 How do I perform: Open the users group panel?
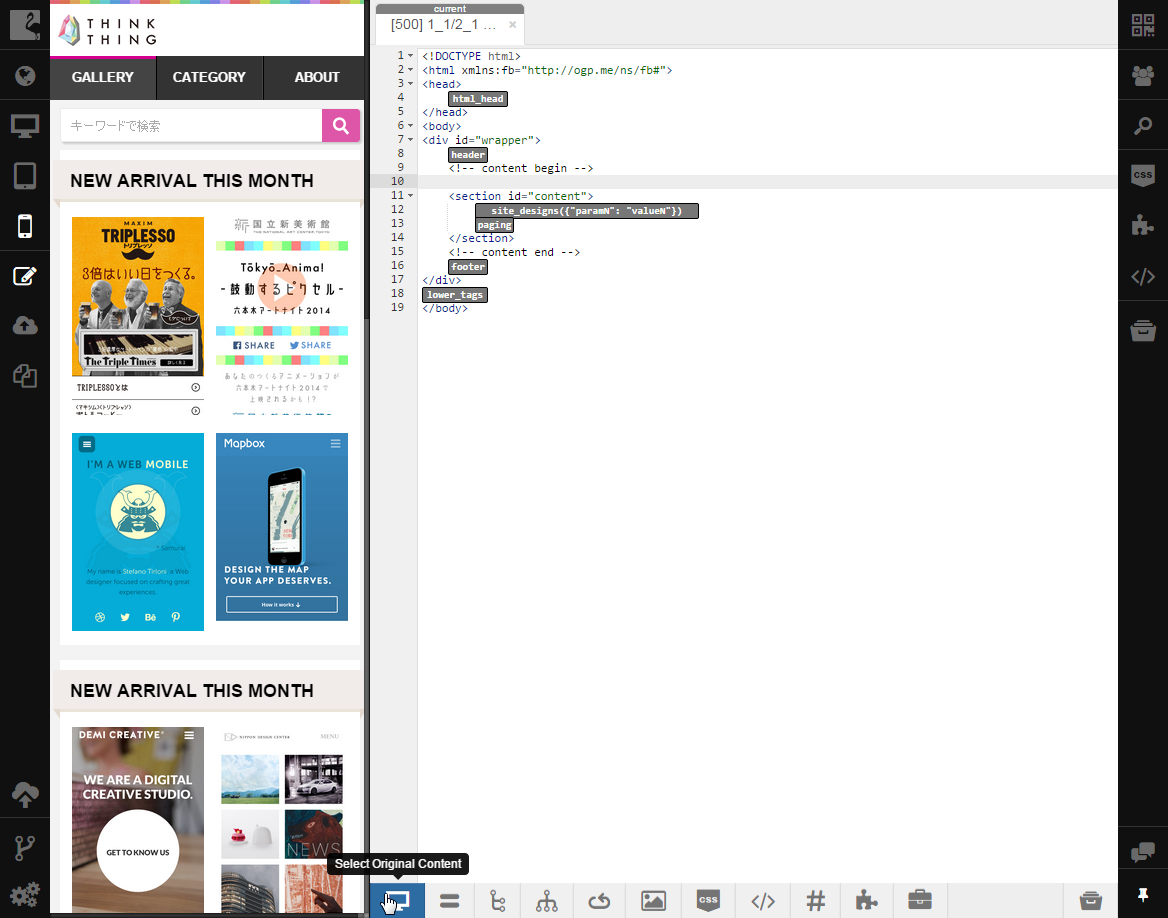(1143, 75)
